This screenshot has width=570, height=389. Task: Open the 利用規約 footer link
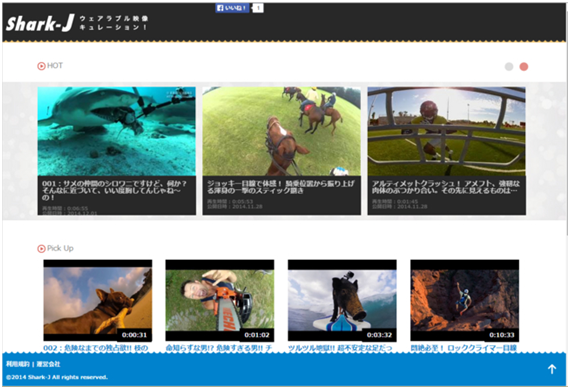tap(17, 364)
